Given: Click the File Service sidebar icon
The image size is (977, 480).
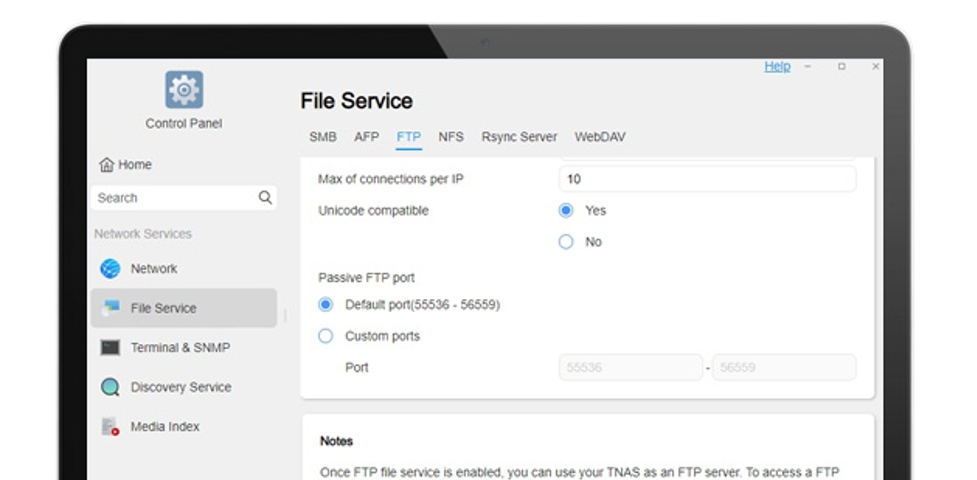Looking at the screenshot, I should click(110, 308).
